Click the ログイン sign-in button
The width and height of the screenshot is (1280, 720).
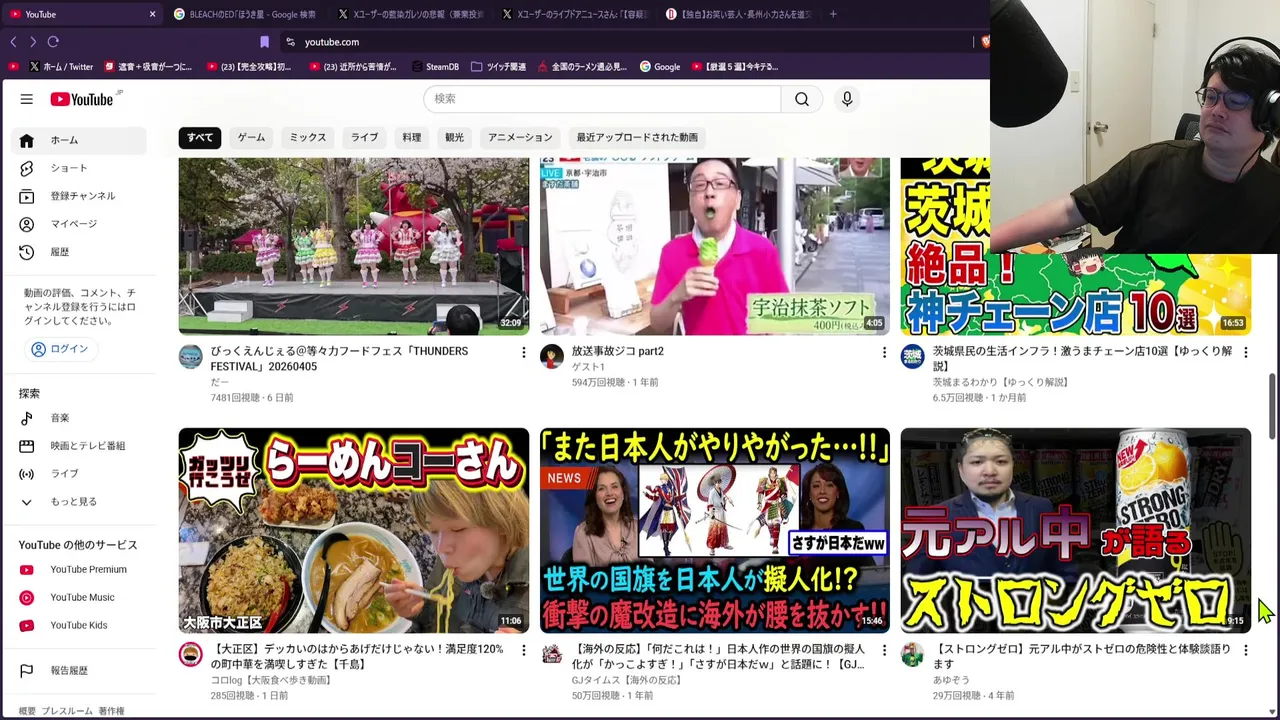(x=61, y=349)
